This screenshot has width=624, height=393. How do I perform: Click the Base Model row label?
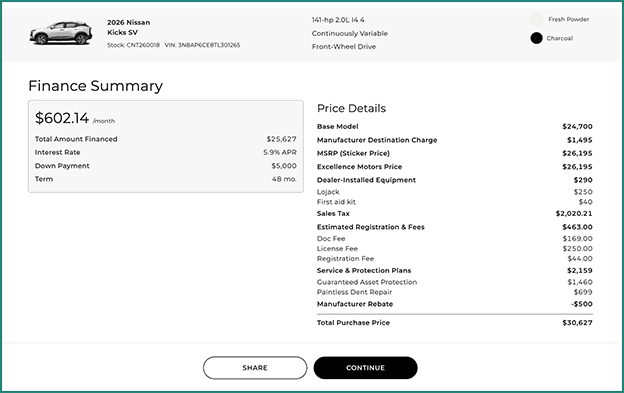337,126
